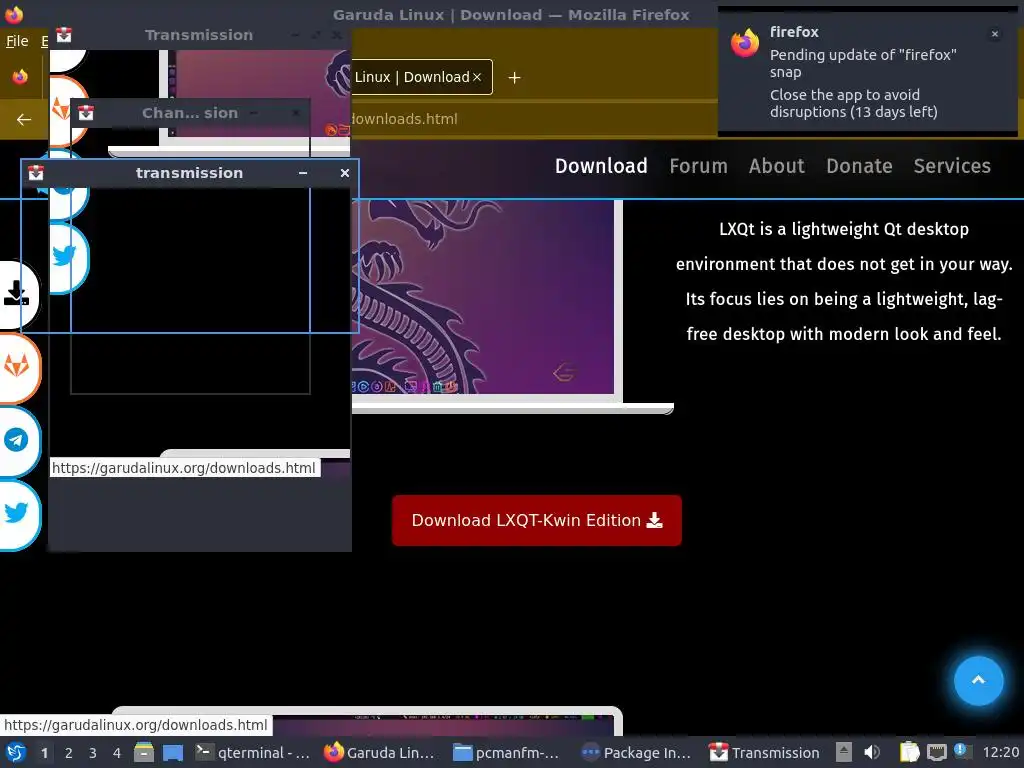Open the About nav link
The image size is (1024, 768).
click(x=776, y=166)
